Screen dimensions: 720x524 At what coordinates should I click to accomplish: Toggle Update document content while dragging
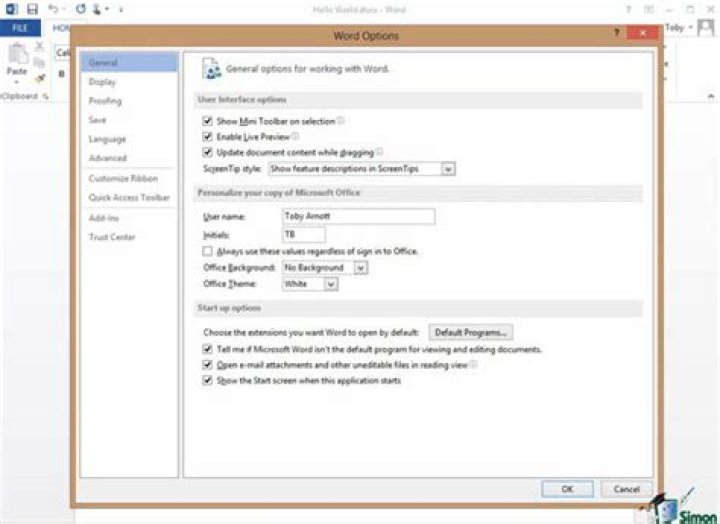[x=207, y=152]
